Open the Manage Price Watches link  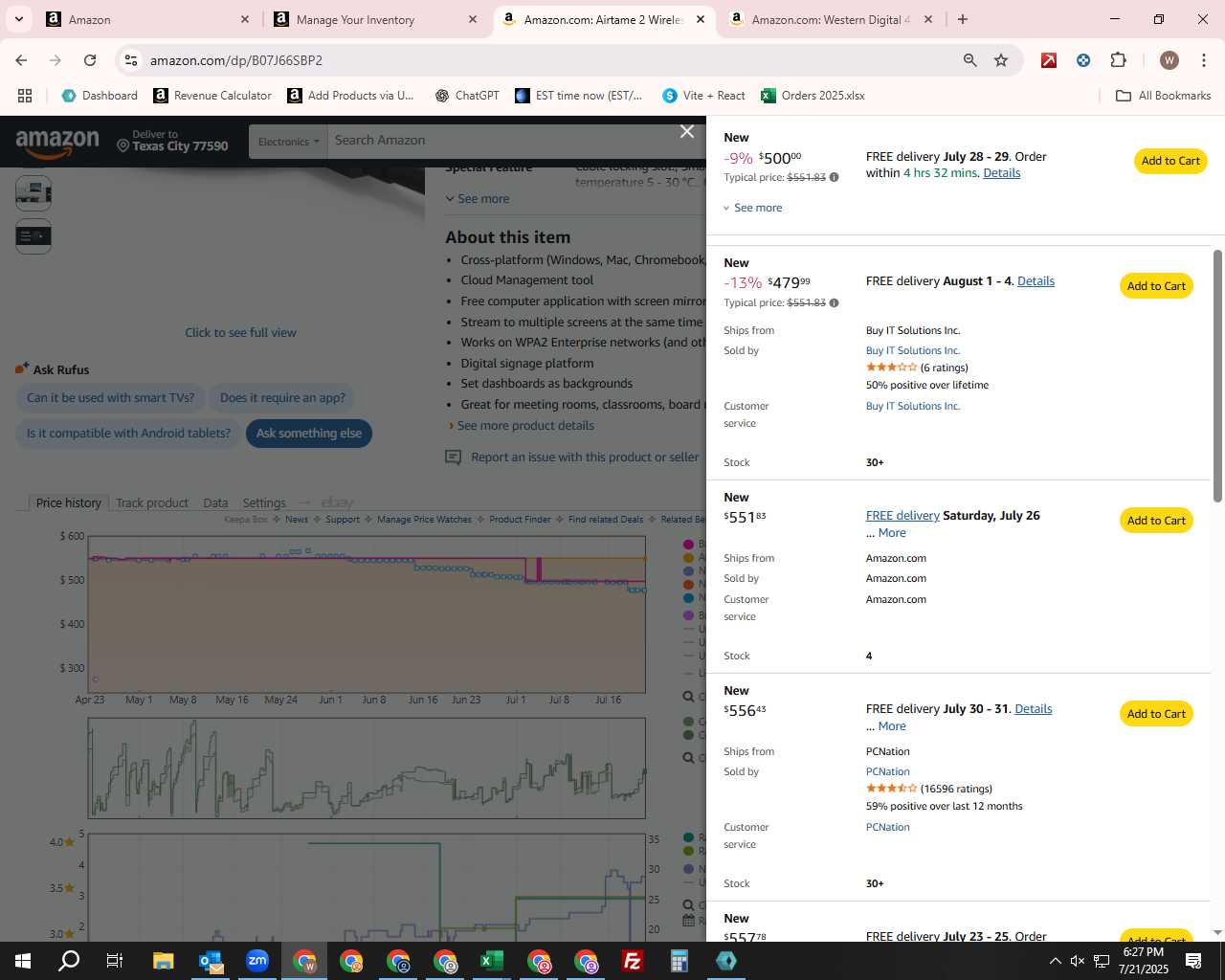coord(424,520)
